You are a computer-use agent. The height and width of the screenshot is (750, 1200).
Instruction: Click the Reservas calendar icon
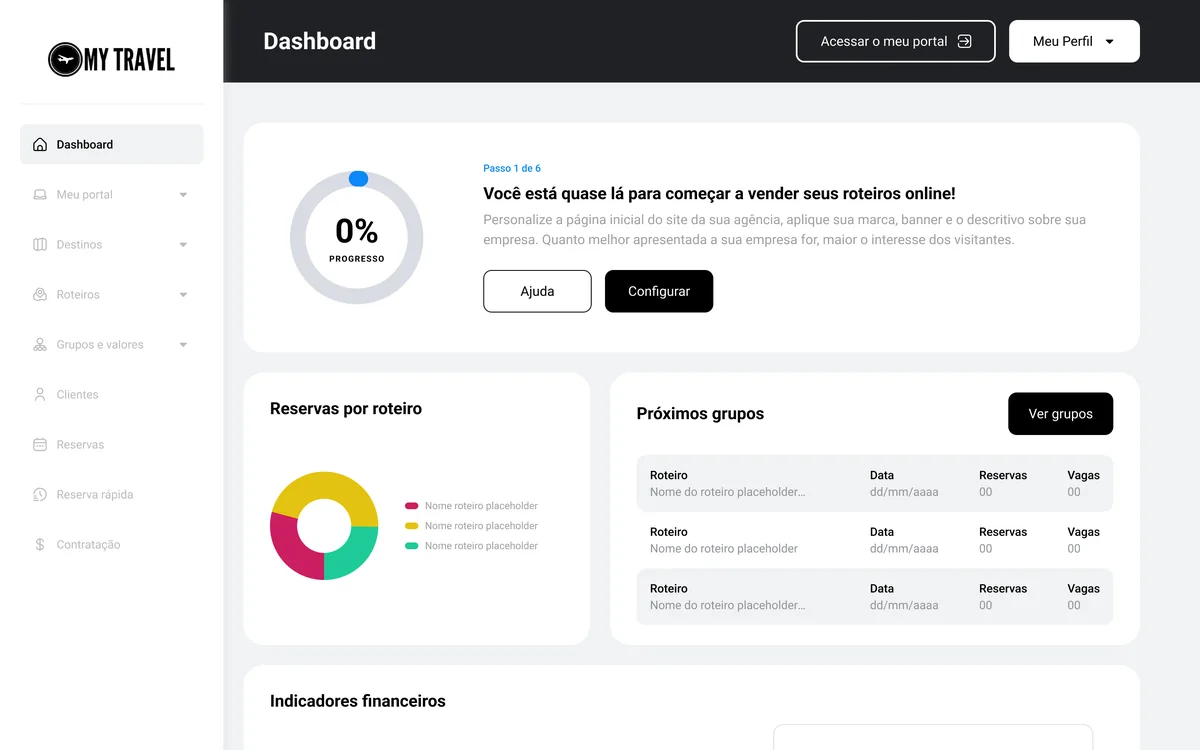point(40,444)
